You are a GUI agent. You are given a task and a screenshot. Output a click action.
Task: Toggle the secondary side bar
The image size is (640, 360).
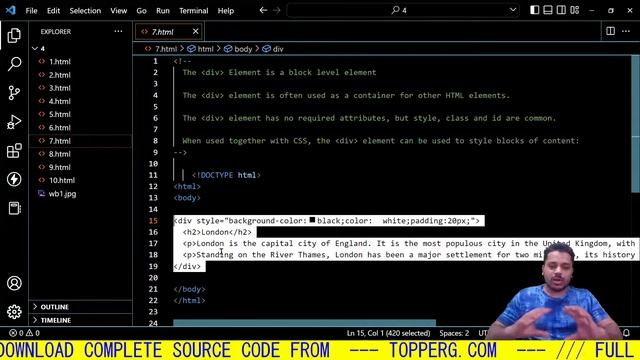561,10
